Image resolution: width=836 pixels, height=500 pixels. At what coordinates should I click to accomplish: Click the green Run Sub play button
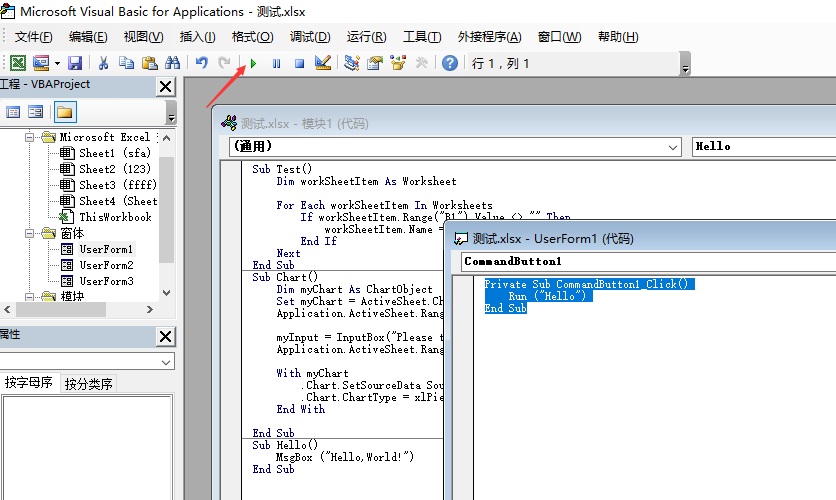[253, 63]
